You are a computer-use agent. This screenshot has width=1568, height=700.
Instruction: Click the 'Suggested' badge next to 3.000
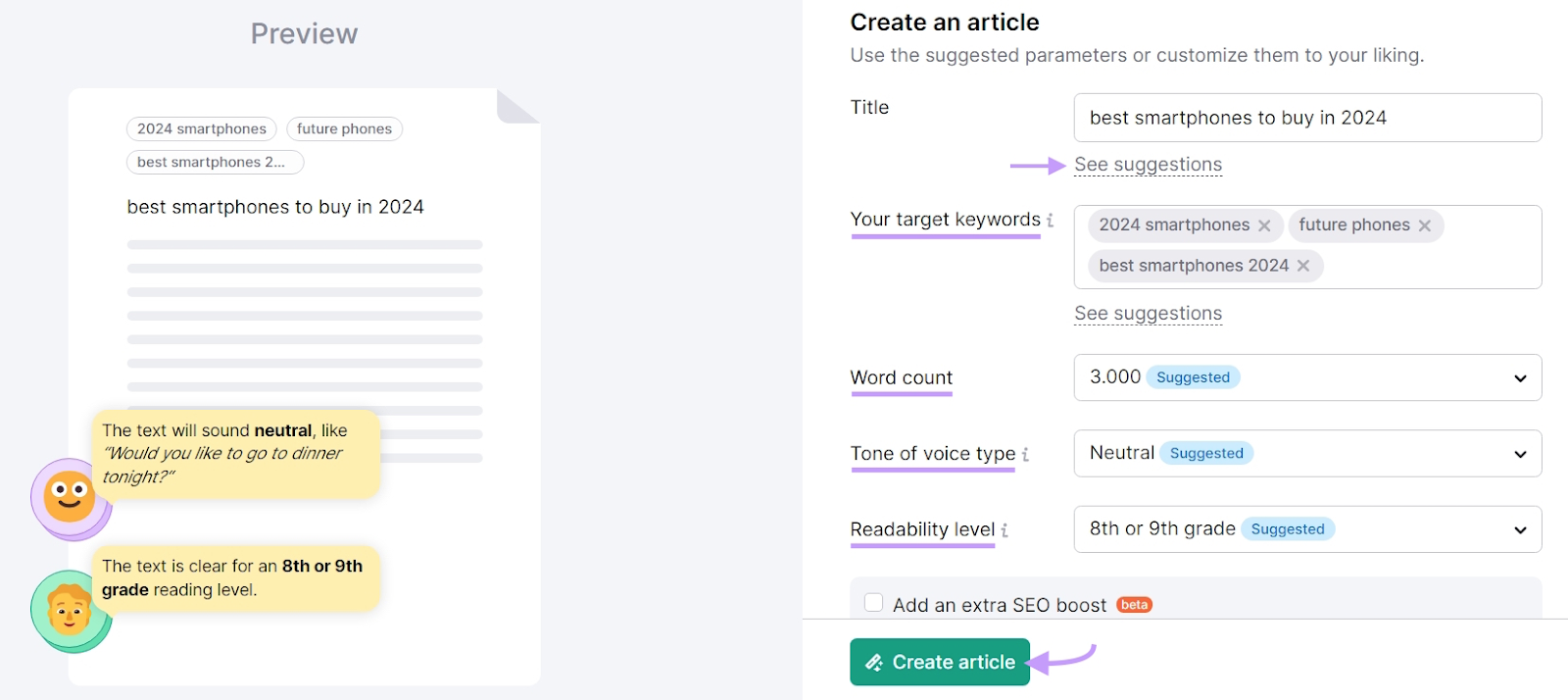click(x=1193, y=377)
